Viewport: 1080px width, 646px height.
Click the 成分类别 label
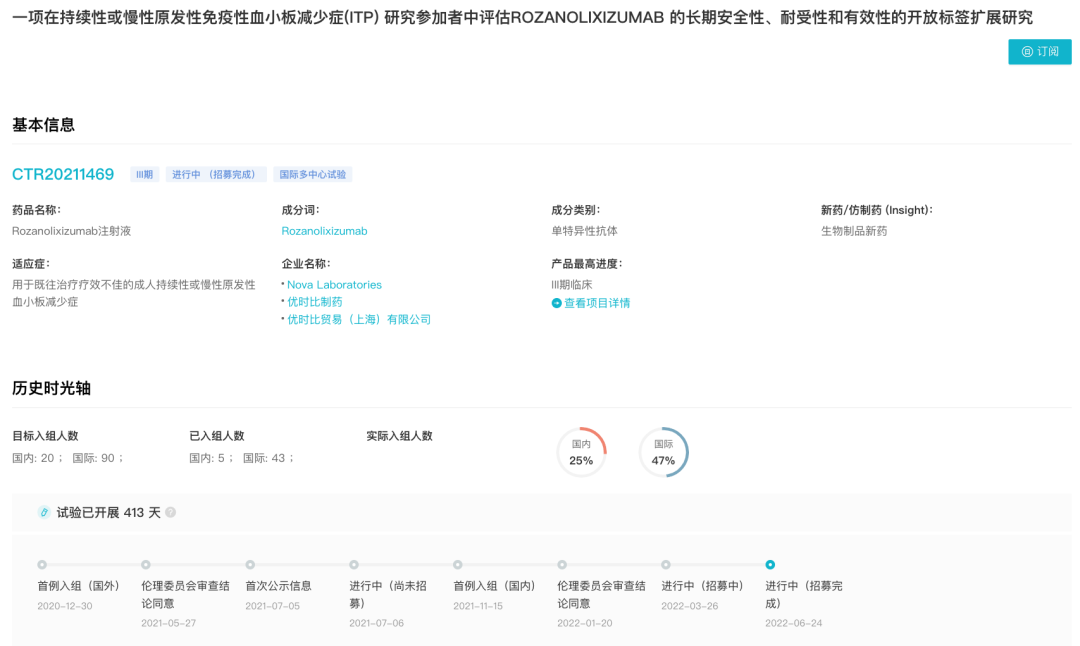pyautogui.click(x=576, y=210)
